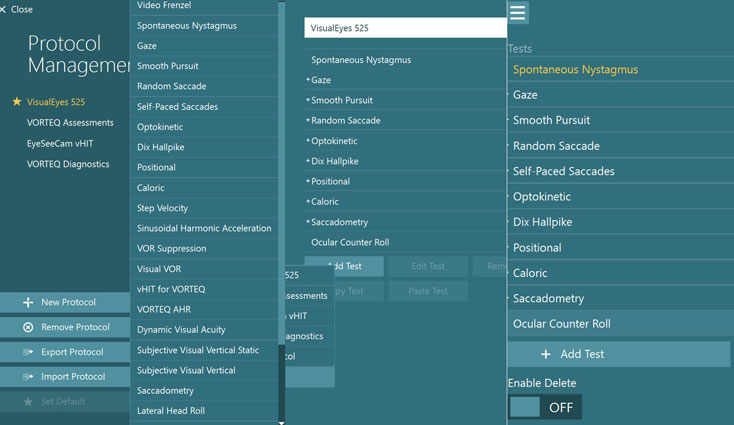The width and height of the screenshot is (734, 425).
Task: Choose vHIT for VORTEQ from dropdown
Action: pyautogui.click(x=204, y=289)
